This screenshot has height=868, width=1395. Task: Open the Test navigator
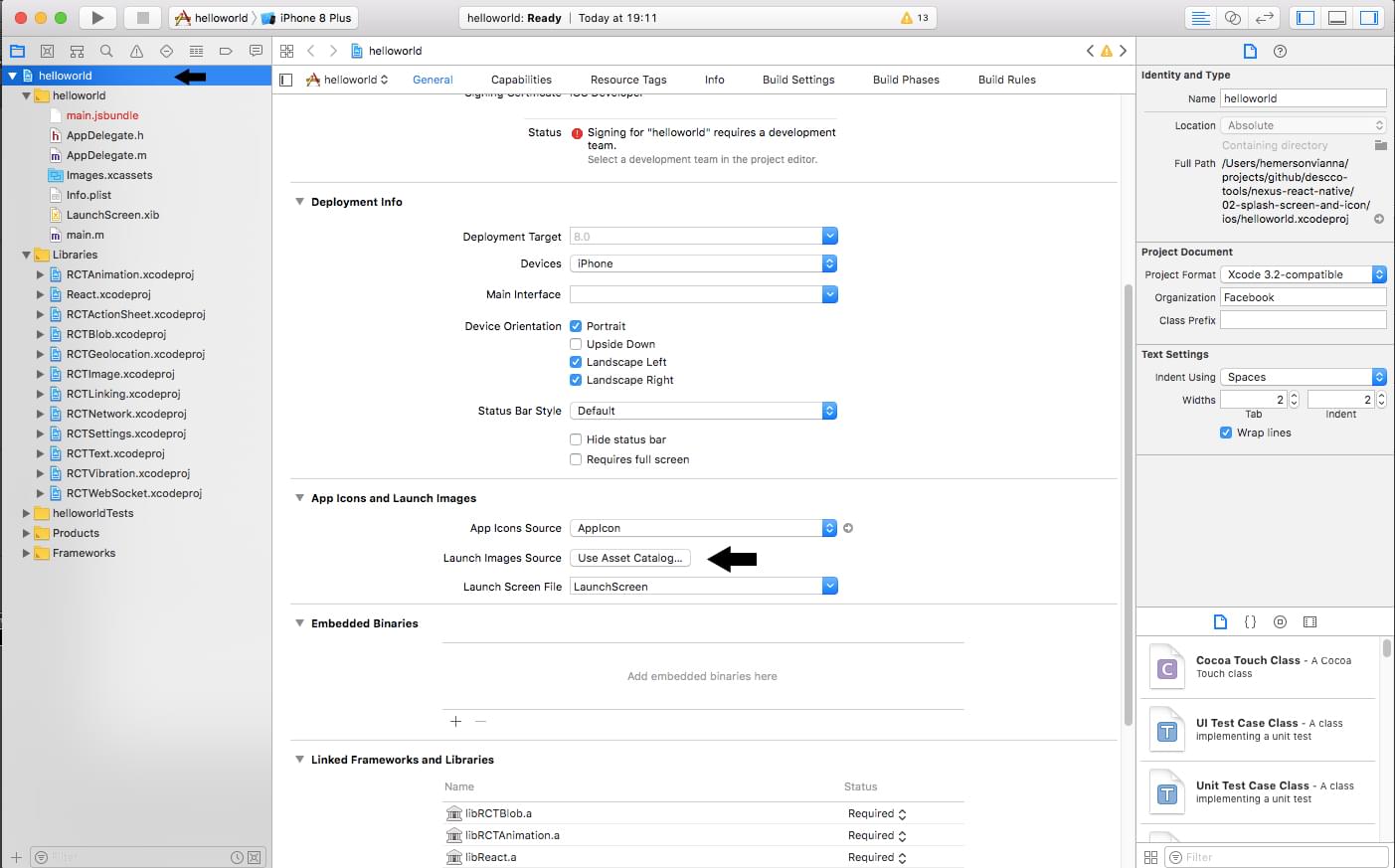pyautogui.click(x=166, y=51)
